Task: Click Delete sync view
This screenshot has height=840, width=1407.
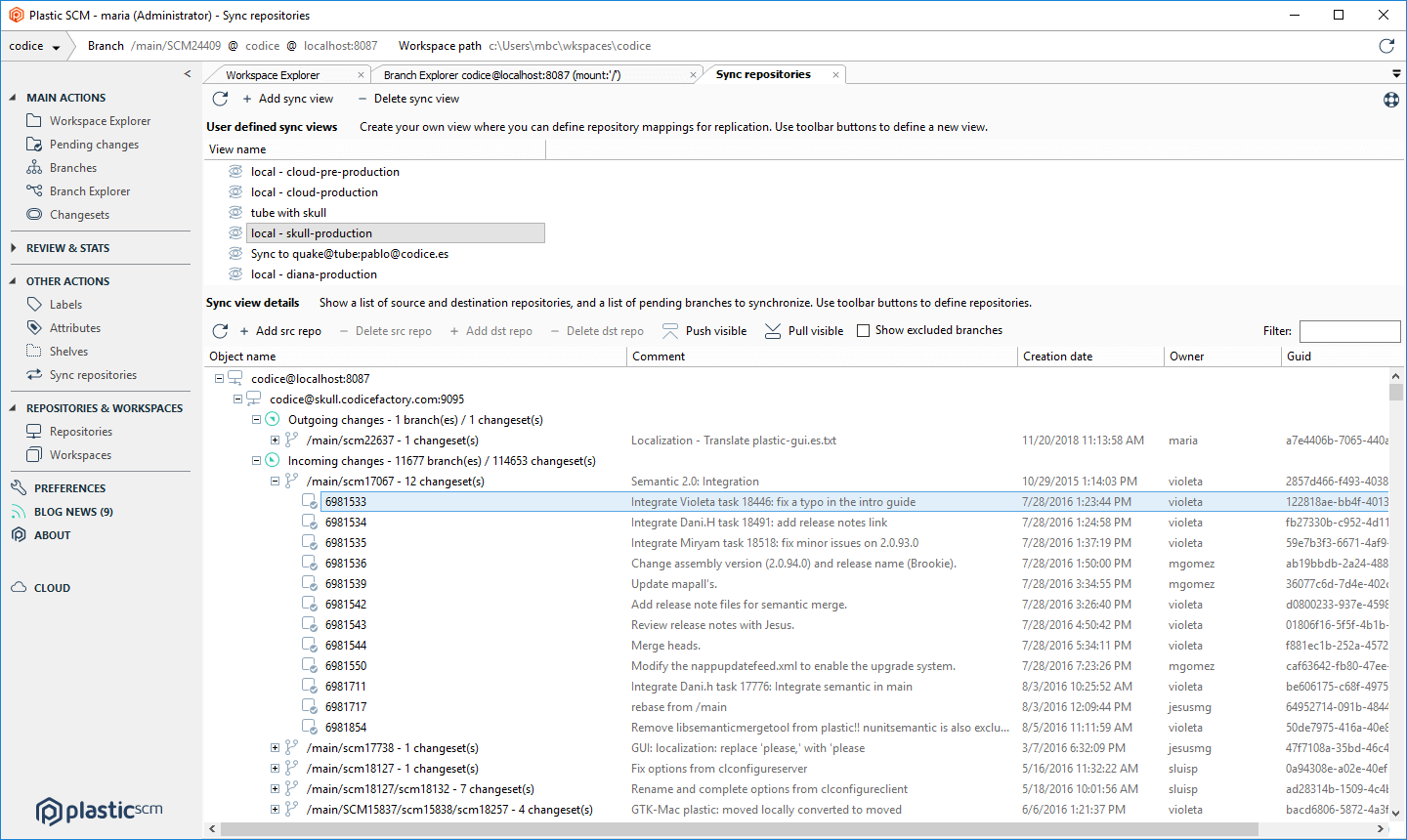Action: 408,99
